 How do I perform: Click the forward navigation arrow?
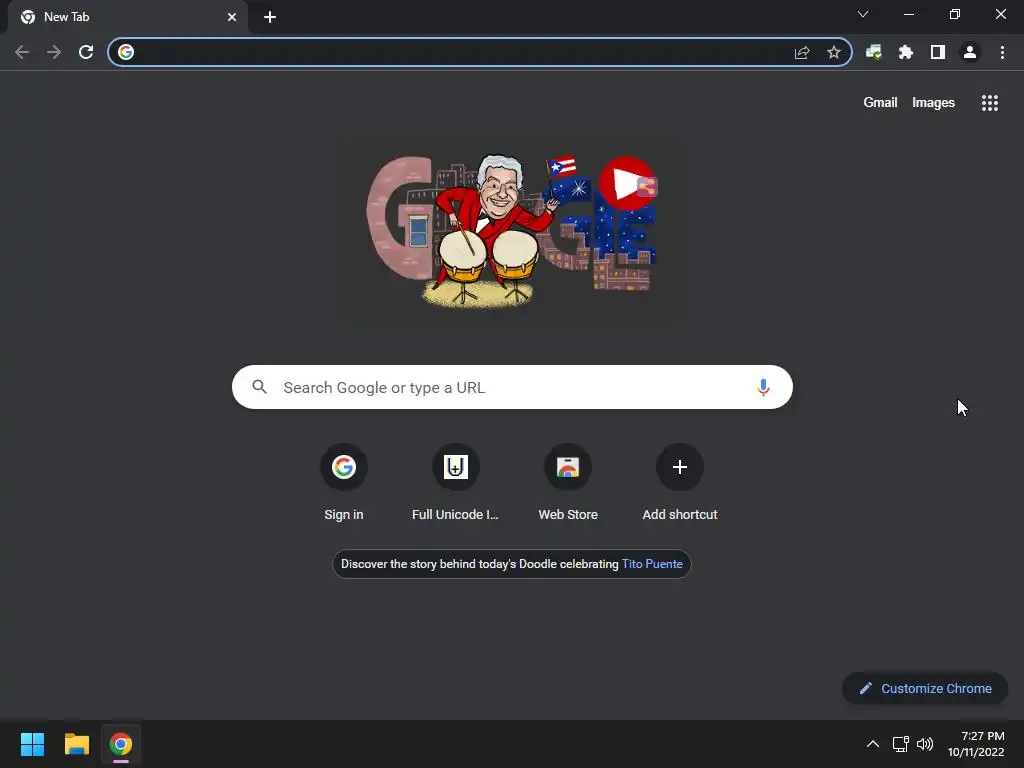[x=54, y=52]
